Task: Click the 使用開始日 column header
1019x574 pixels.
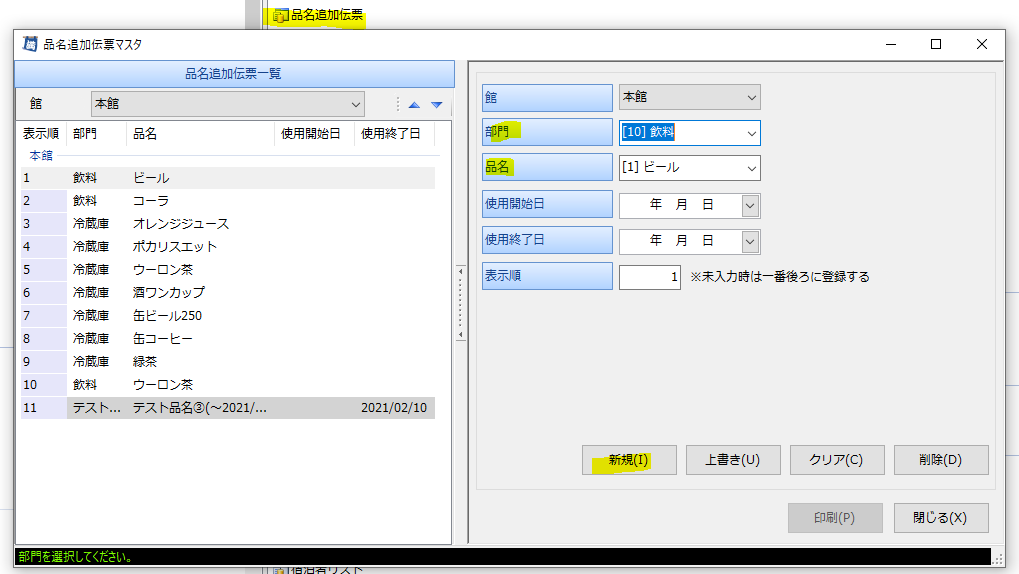Action: pos(311,134)
